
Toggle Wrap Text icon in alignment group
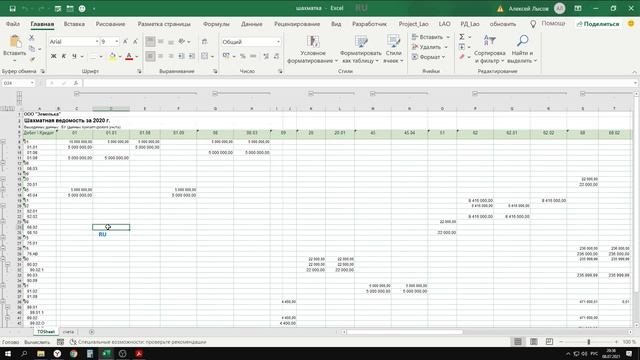tap(204, 42)
